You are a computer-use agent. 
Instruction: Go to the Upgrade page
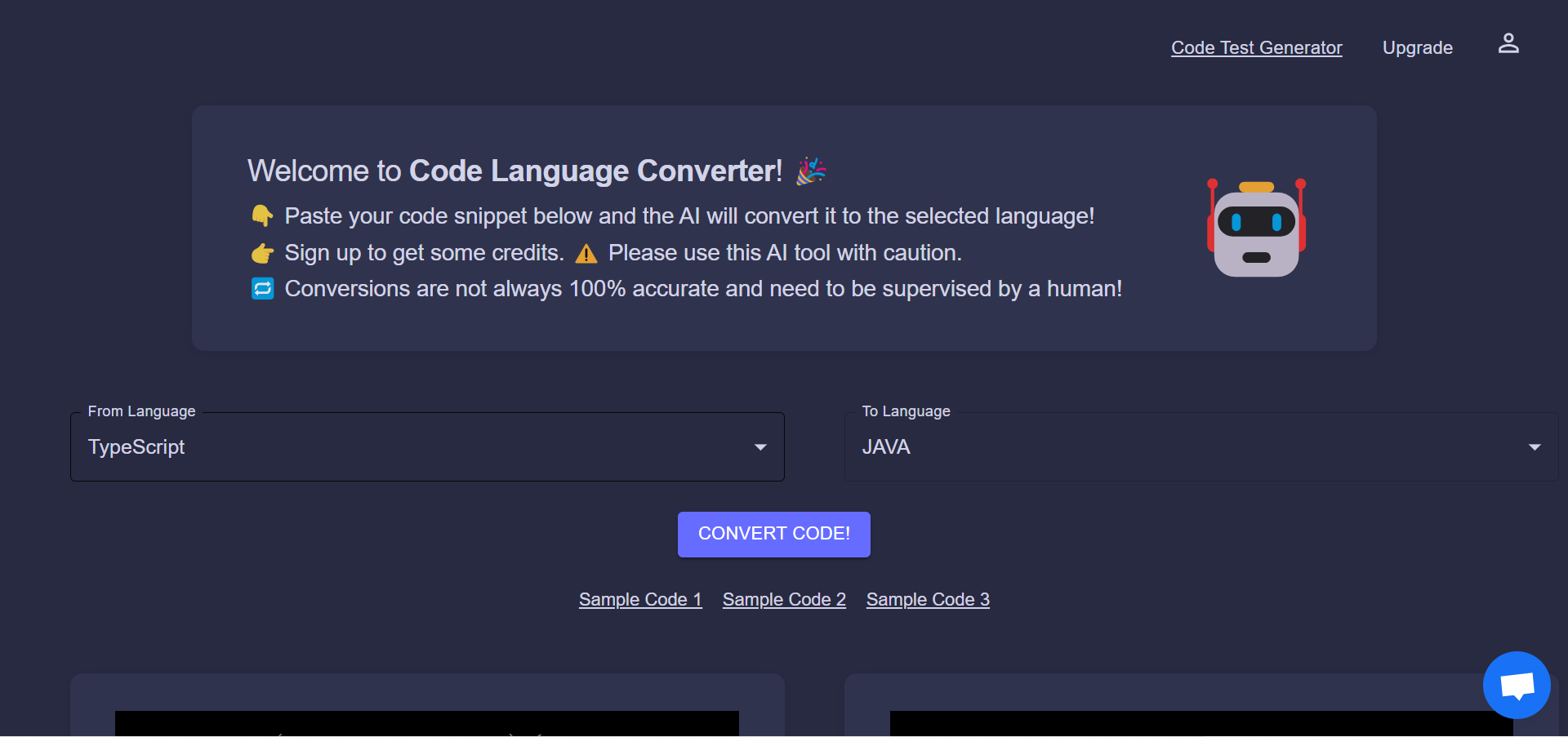click(1417, 48)
